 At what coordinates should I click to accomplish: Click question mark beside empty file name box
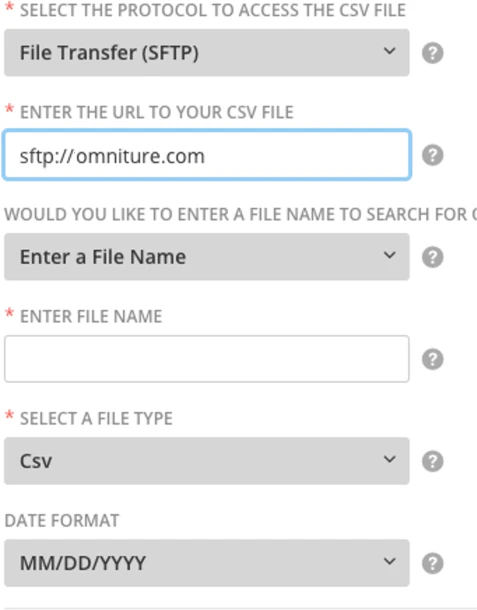[x=433, y=359]
